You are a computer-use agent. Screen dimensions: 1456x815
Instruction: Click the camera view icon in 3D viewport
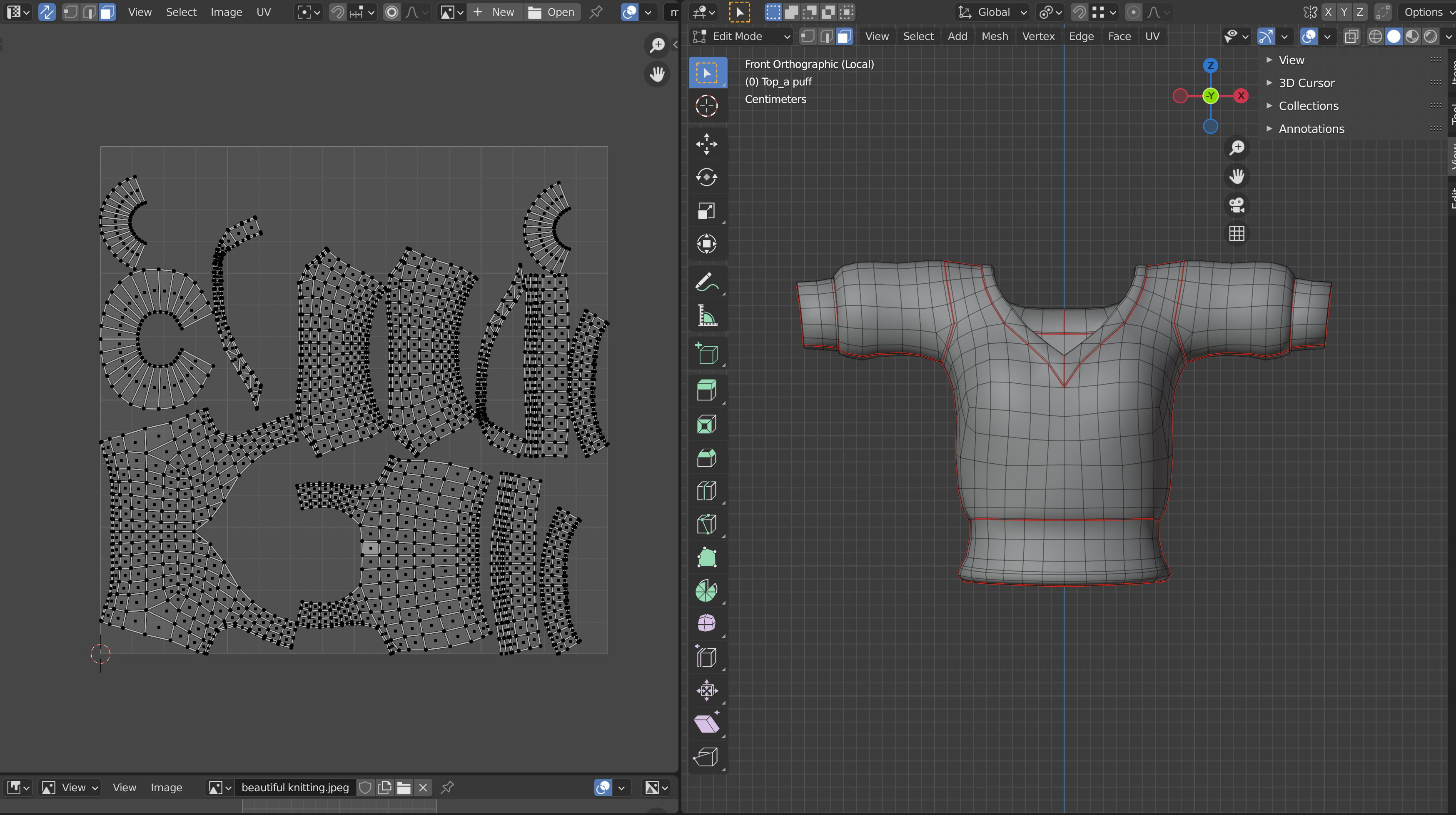(1237, 205)
